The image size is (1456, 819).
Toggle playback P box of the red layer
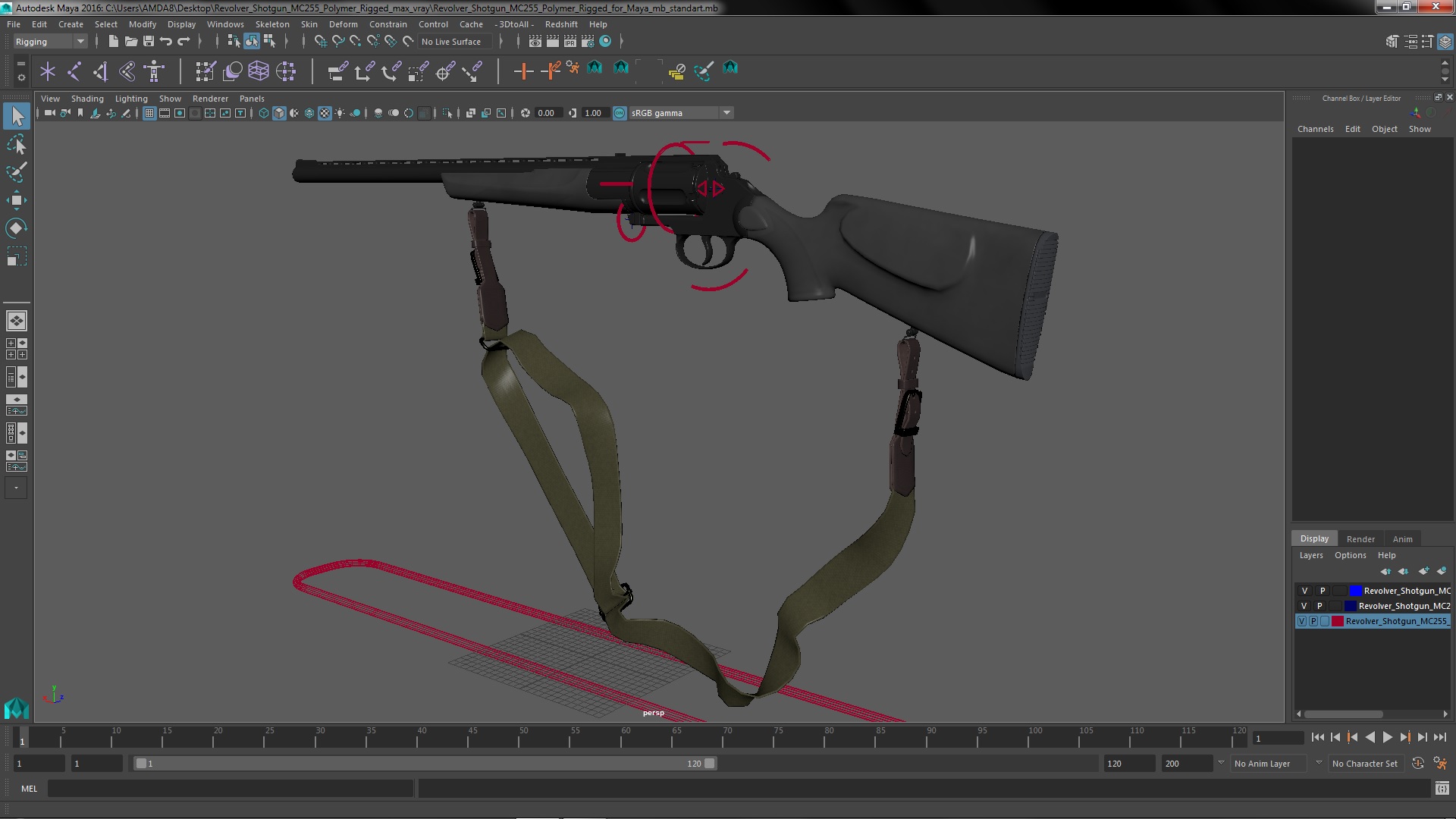click(x=1313, y=621)
